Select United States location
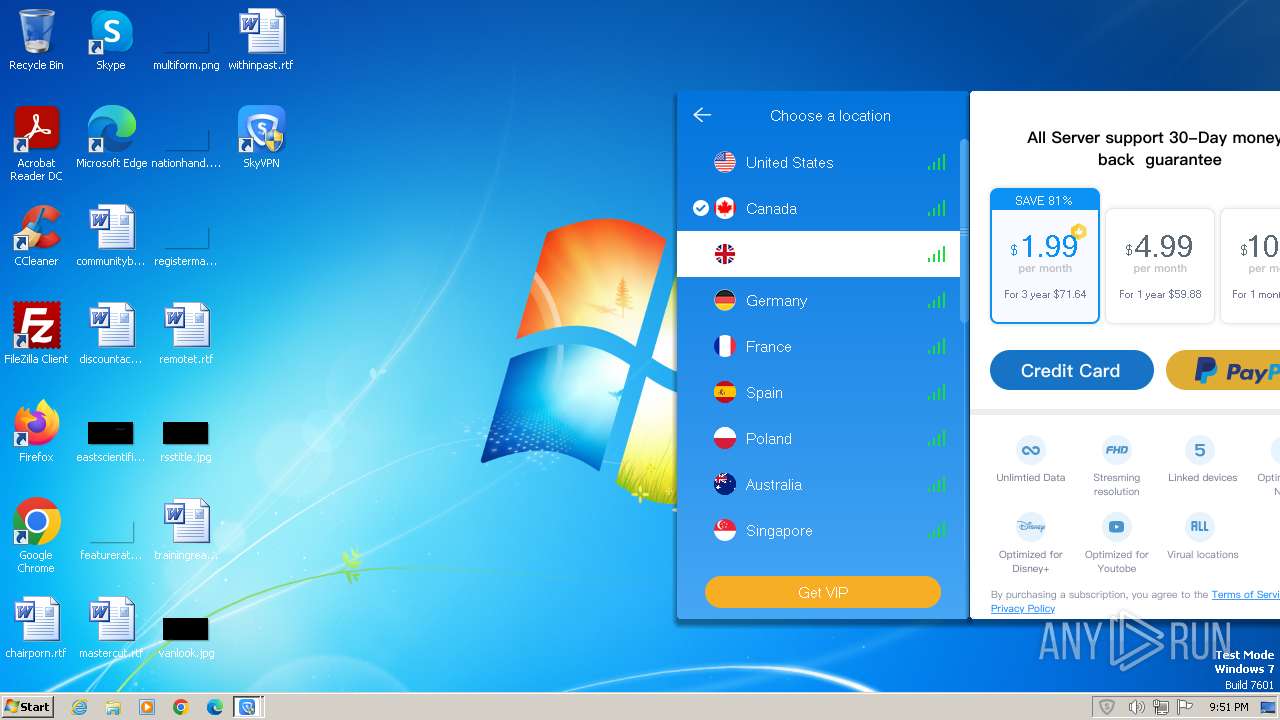The width and height of the screenshot is (1280, 720). tap(818, 162)
